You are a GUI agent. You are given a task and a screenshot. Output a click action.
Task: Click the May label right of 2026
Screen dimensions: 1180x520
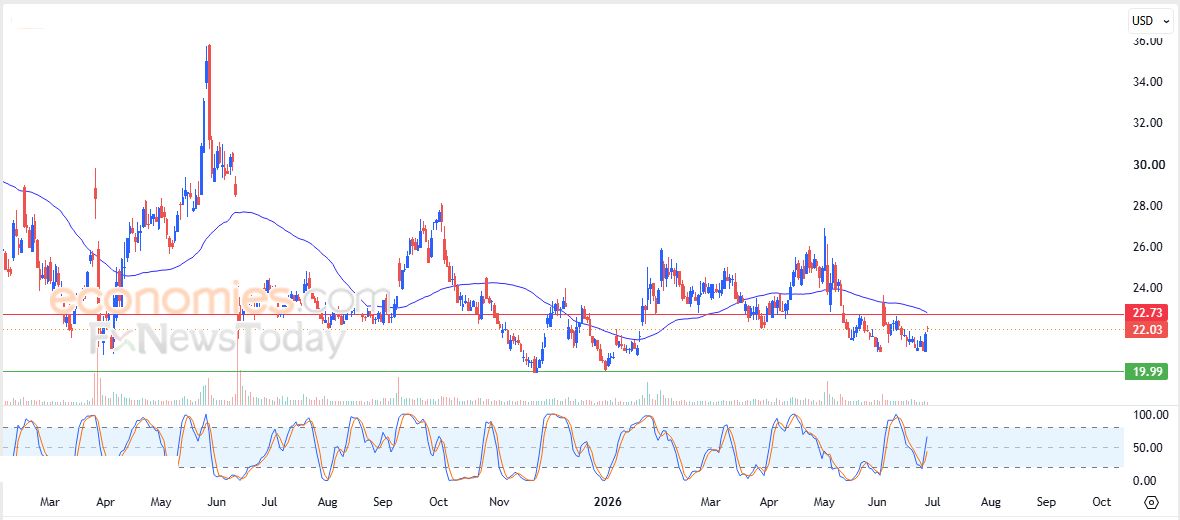[824, 502]
